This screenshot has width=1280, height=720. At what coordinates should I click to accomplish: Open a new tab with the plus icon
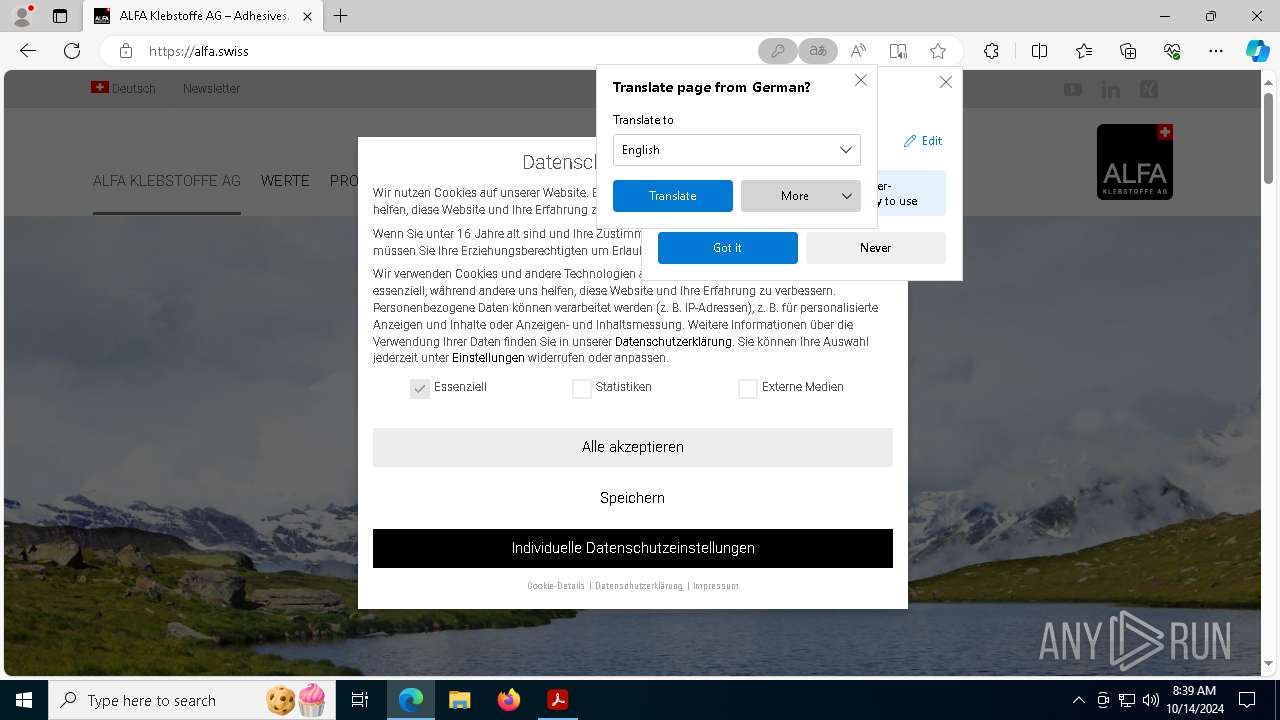(341, 16)
